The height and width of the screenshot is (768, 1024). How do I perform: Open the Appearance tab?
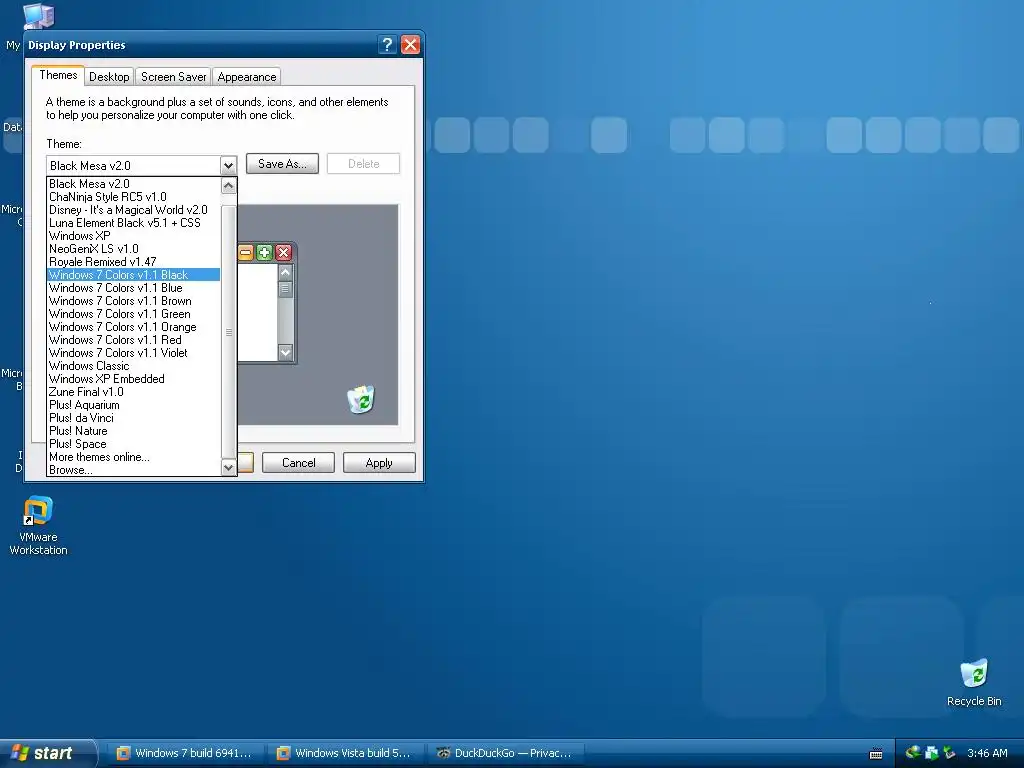[247, 76]
